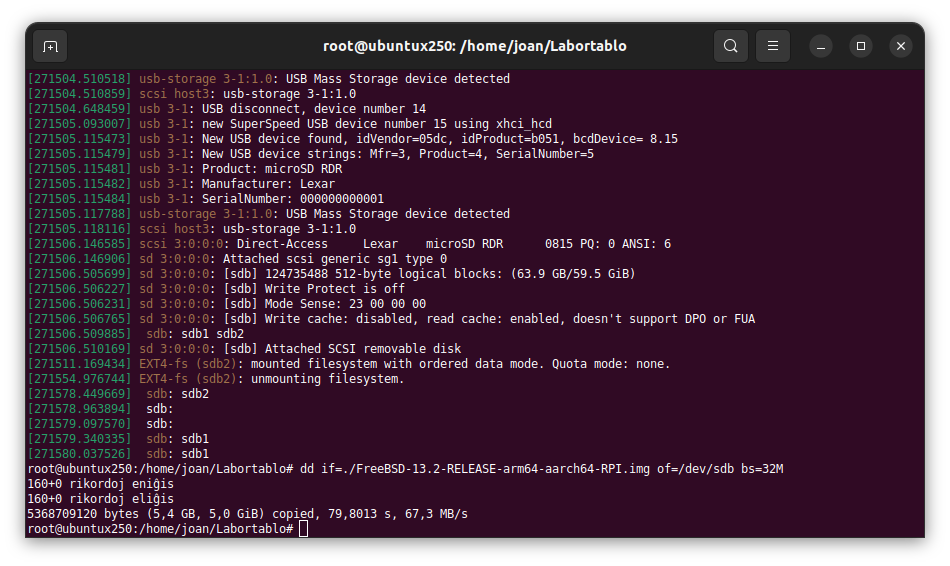Click the '5368709120 bytes' copied summary line
Image resolution: width=950 pixels, height=566 pixels.
coord(248,514)
